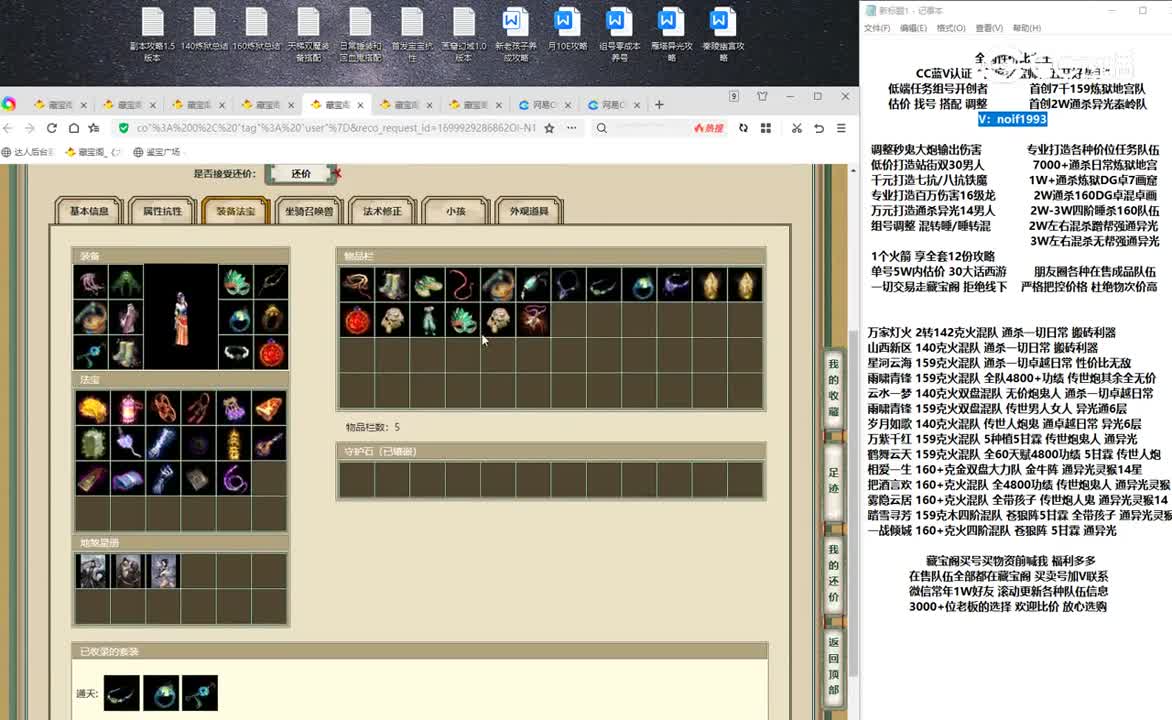Open 我的还价 in the side panel
The image size is (1172, 720).
(x=833, y=573)
